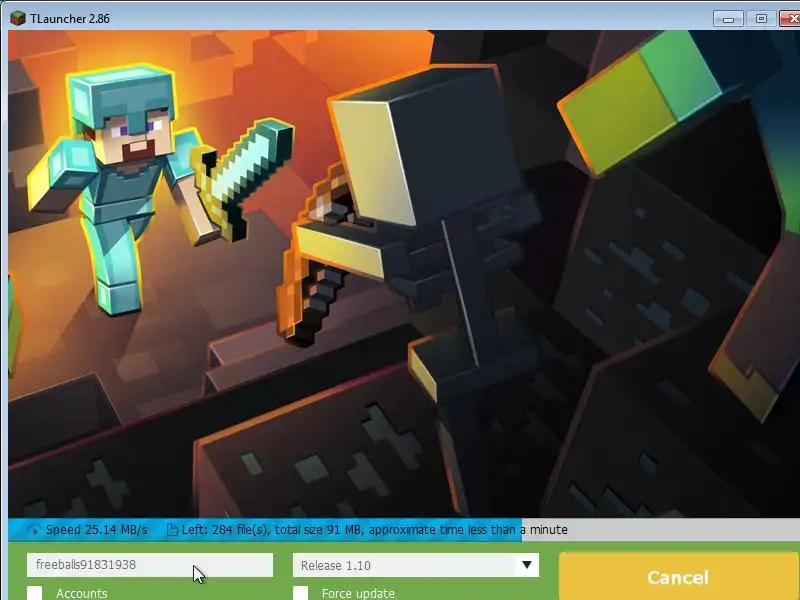Image resolution: width=800 pixels, height=600 pixels.
Task: Click the download speed gauge icon
Action: click(34, 530)
